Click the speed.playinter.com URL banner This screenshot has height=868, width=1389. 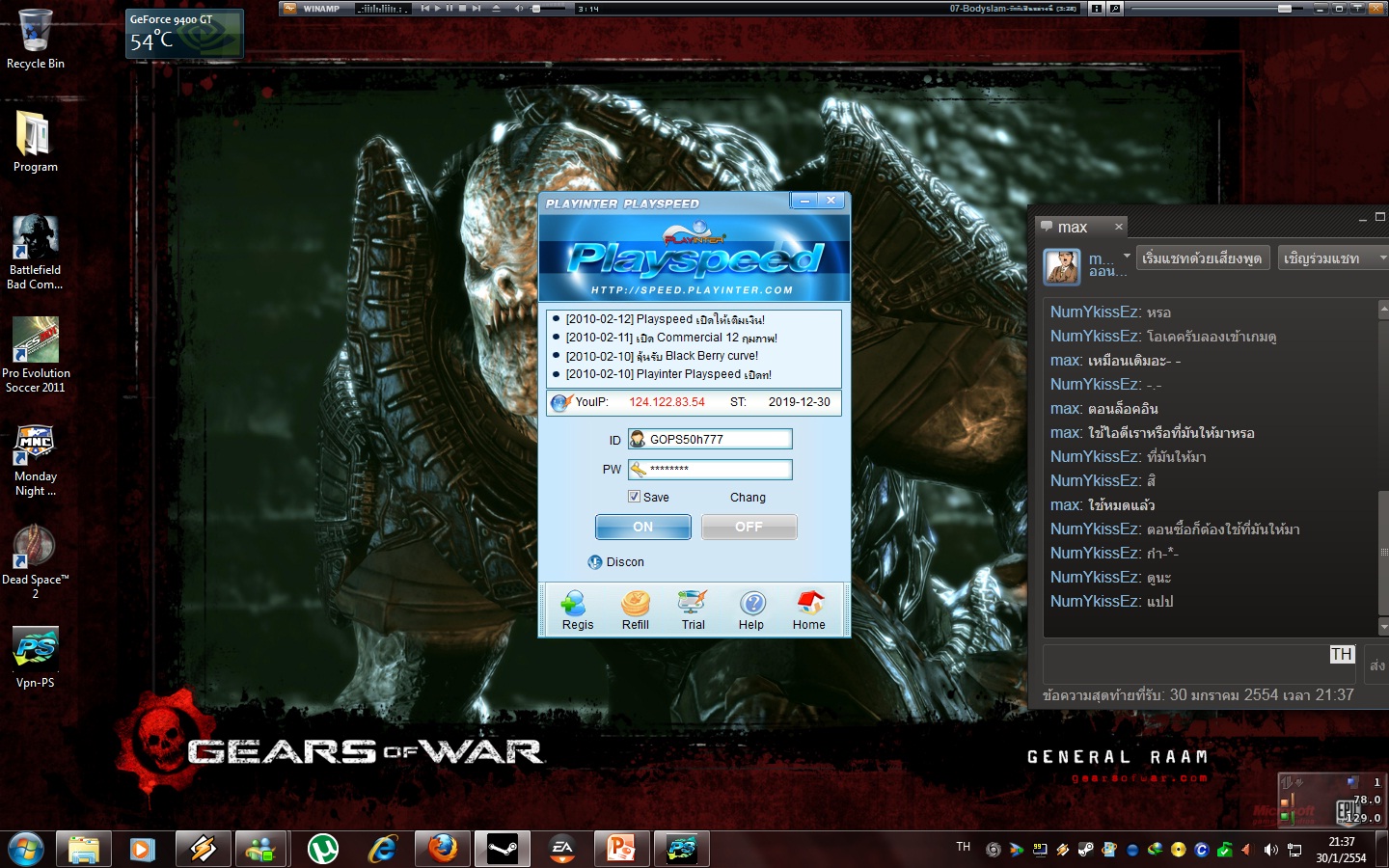click(x=693, y=289)
